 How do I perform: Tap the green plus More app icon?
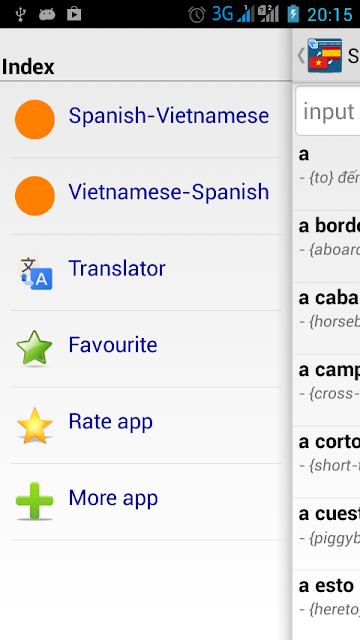click(x=35, y=501)
